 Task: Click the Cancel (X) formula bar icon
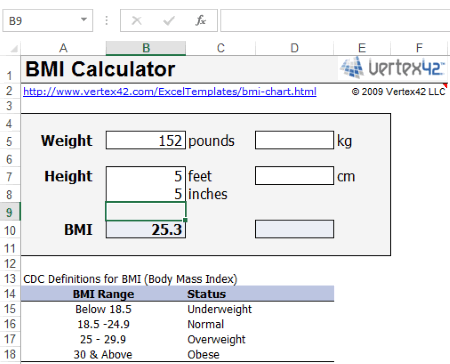point(137,21)
